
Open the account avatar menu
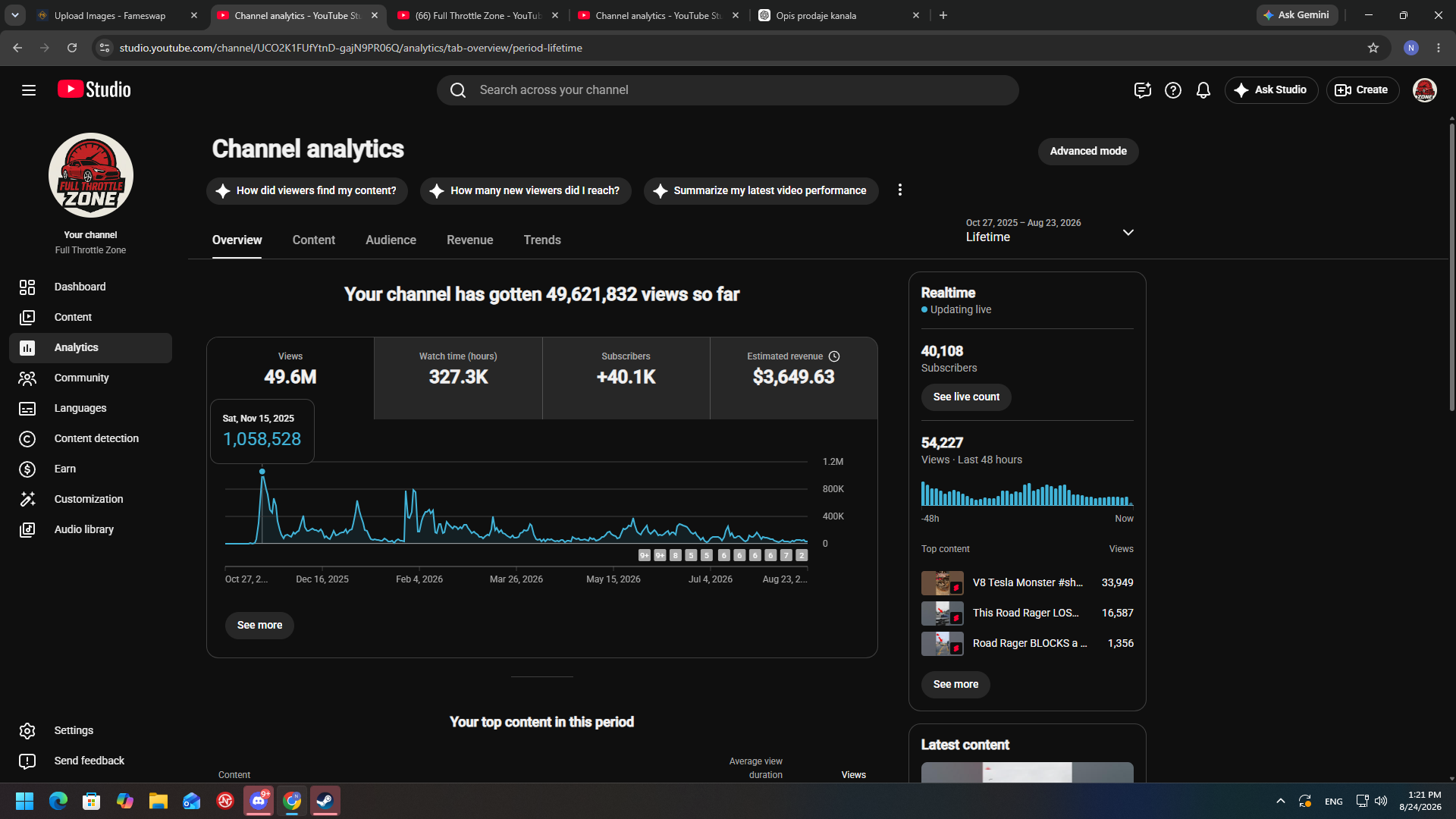point(1425,90)
